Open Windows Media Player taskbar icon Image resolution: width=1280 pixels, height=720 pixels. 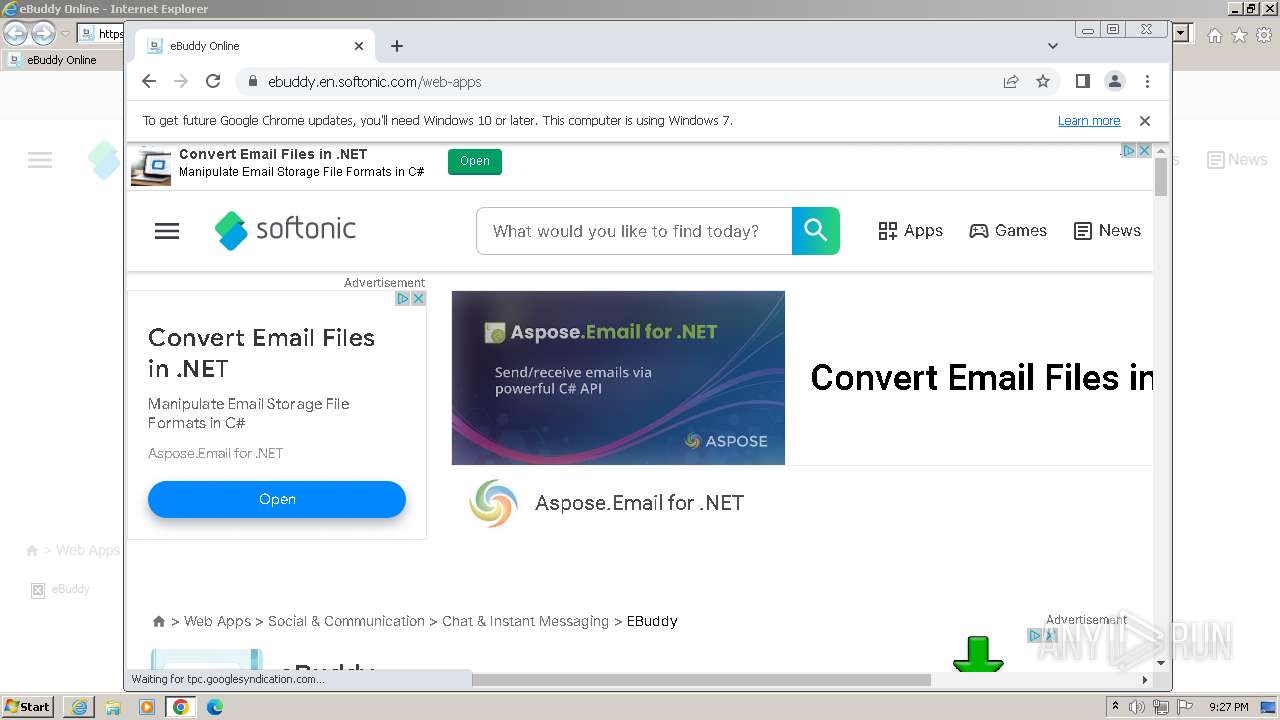pos(147,707)
